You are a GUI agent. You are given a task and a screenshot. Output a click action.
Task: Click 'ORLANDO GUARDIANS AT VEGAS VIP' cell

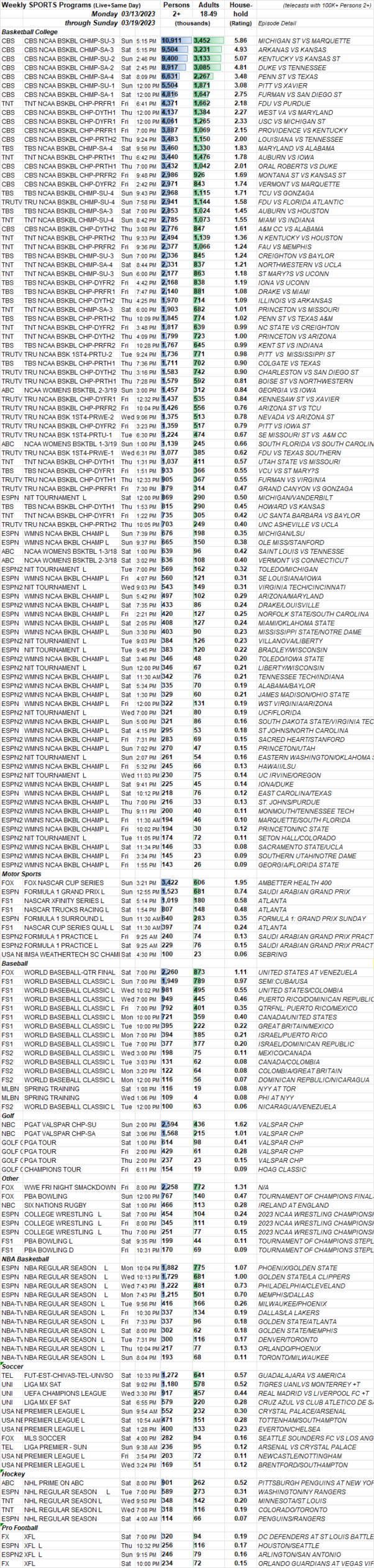tap(316, 1564)
